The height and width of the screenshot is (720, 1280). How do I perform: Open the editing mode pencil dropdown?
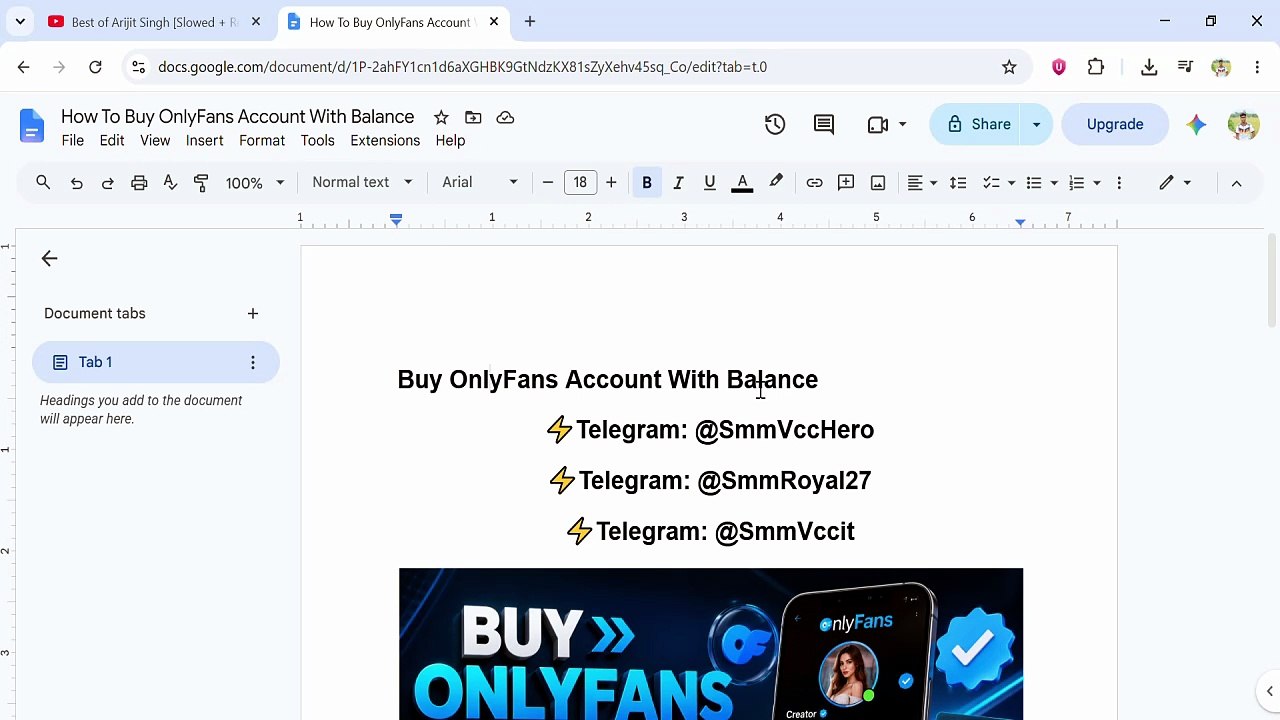[x=1175, y=183]
